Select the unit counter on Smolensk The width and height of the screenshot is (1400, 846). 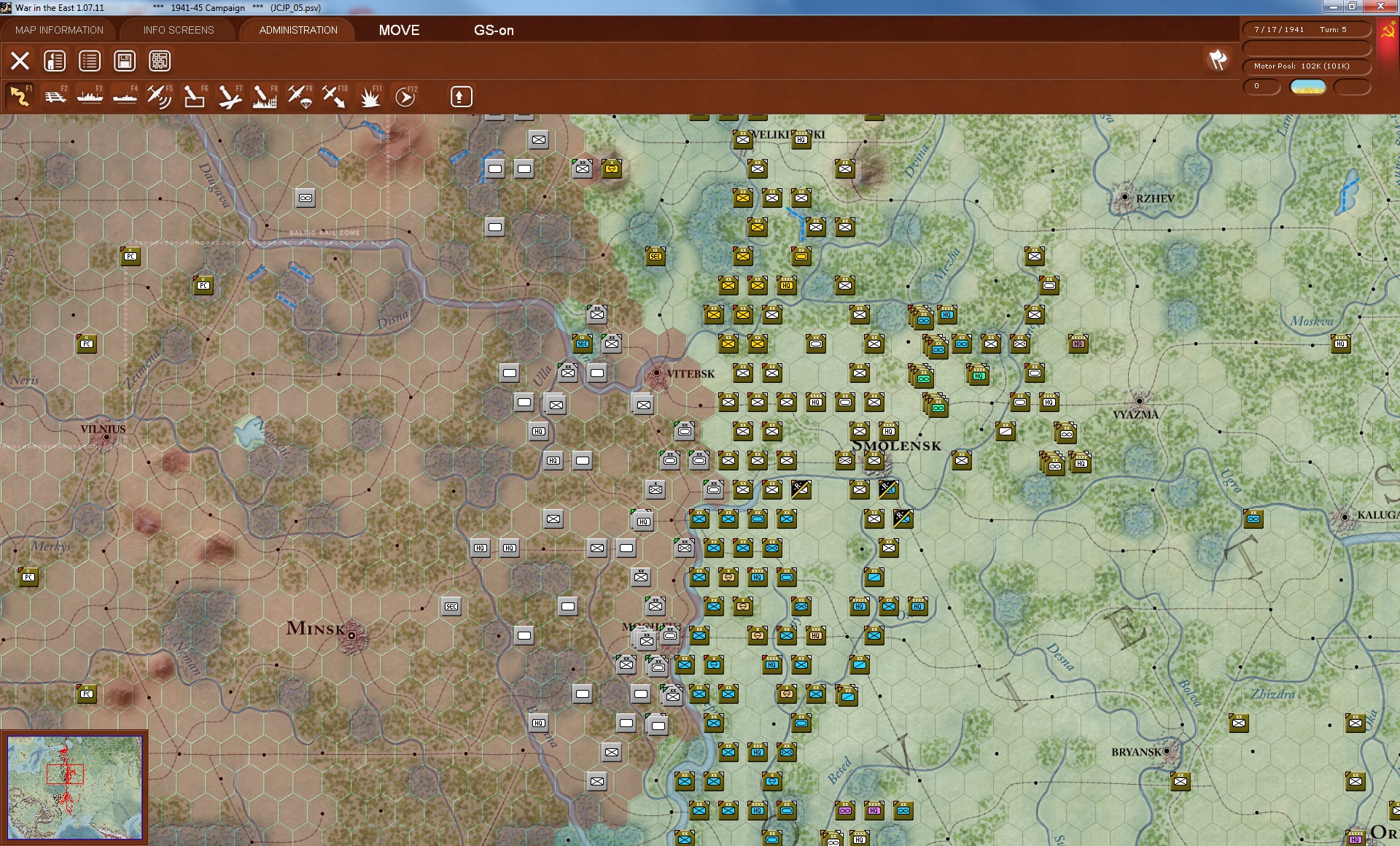click(x=874, y=460)
